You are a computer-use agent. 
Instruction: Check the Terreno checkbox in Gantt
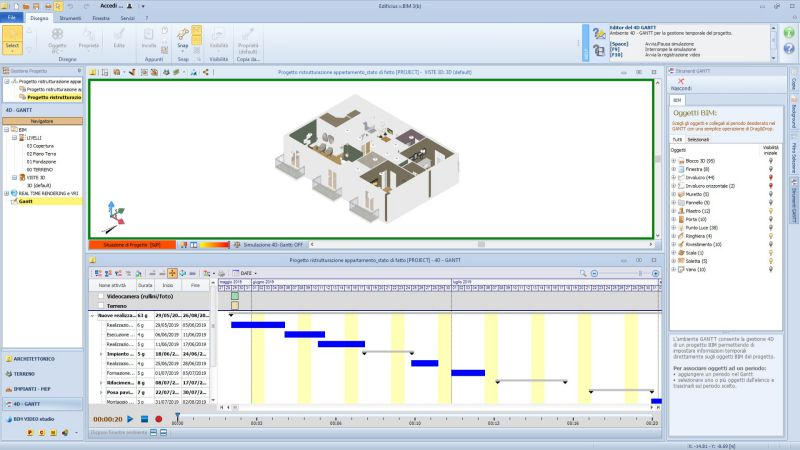click(x=101, y=306)
